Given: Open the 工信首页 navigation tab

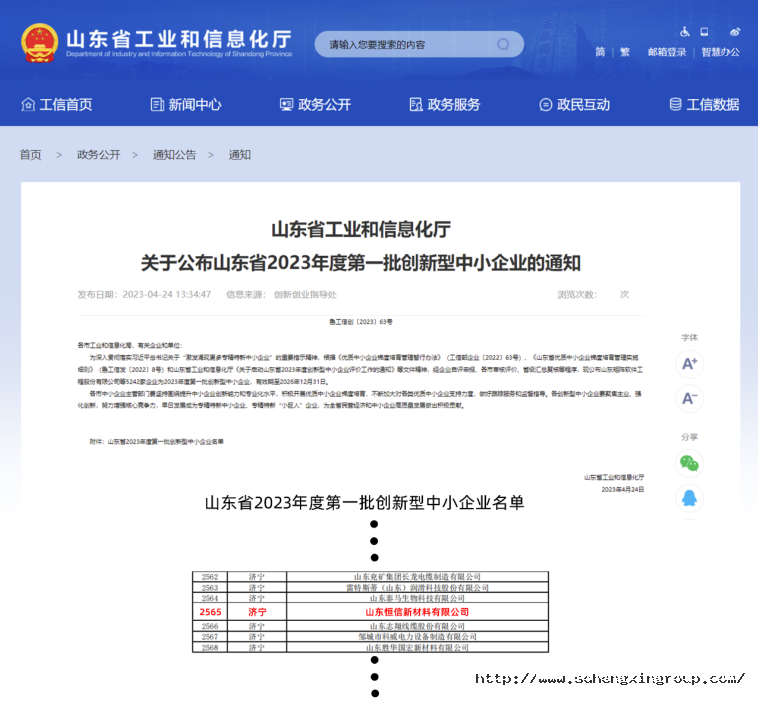Looking at the screenshot, I should pos(57,104).
